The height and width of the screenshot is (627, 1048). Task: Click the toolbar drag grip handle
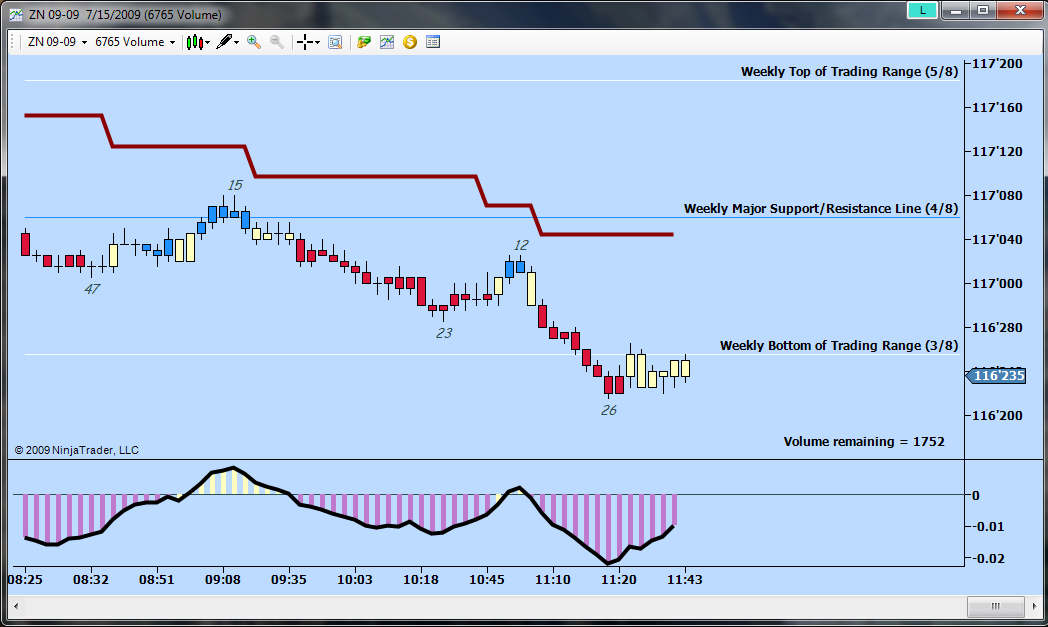13,42
